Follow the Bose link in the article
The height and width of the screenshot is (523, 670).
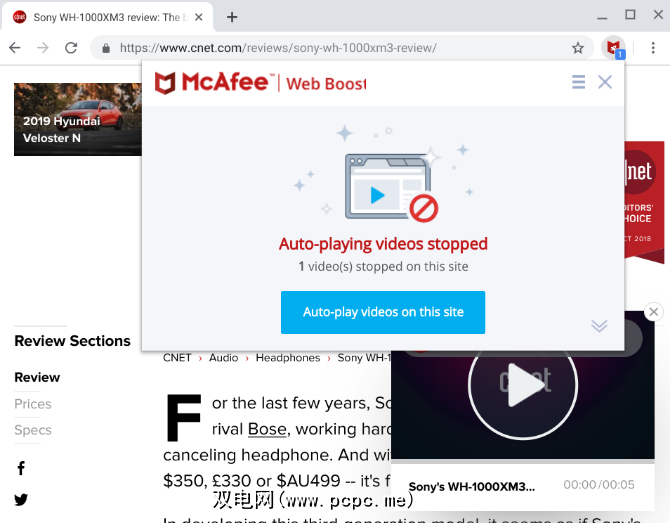click(x=267, y=429)
